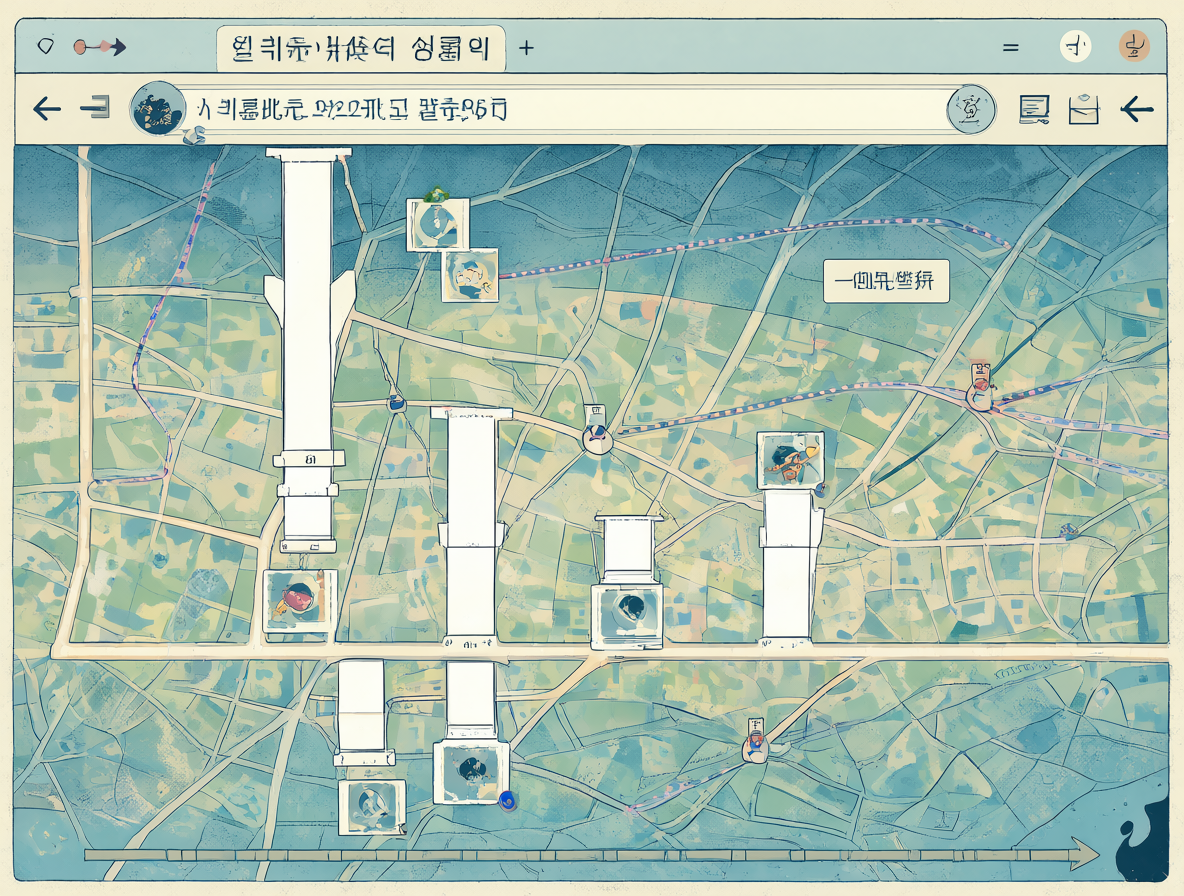Open photo thumbnail with orange figure atop white column
The height and width of the screenshot is (896, 1184).
click(x=791, y=460)
